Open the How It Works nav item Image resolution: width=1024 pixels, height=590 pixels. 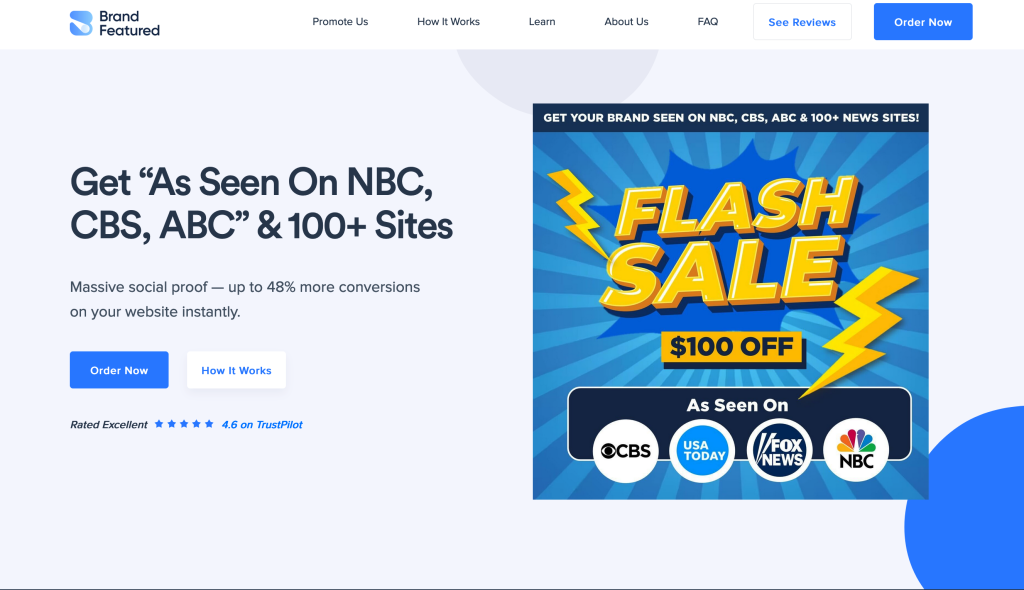coord(448,22)
